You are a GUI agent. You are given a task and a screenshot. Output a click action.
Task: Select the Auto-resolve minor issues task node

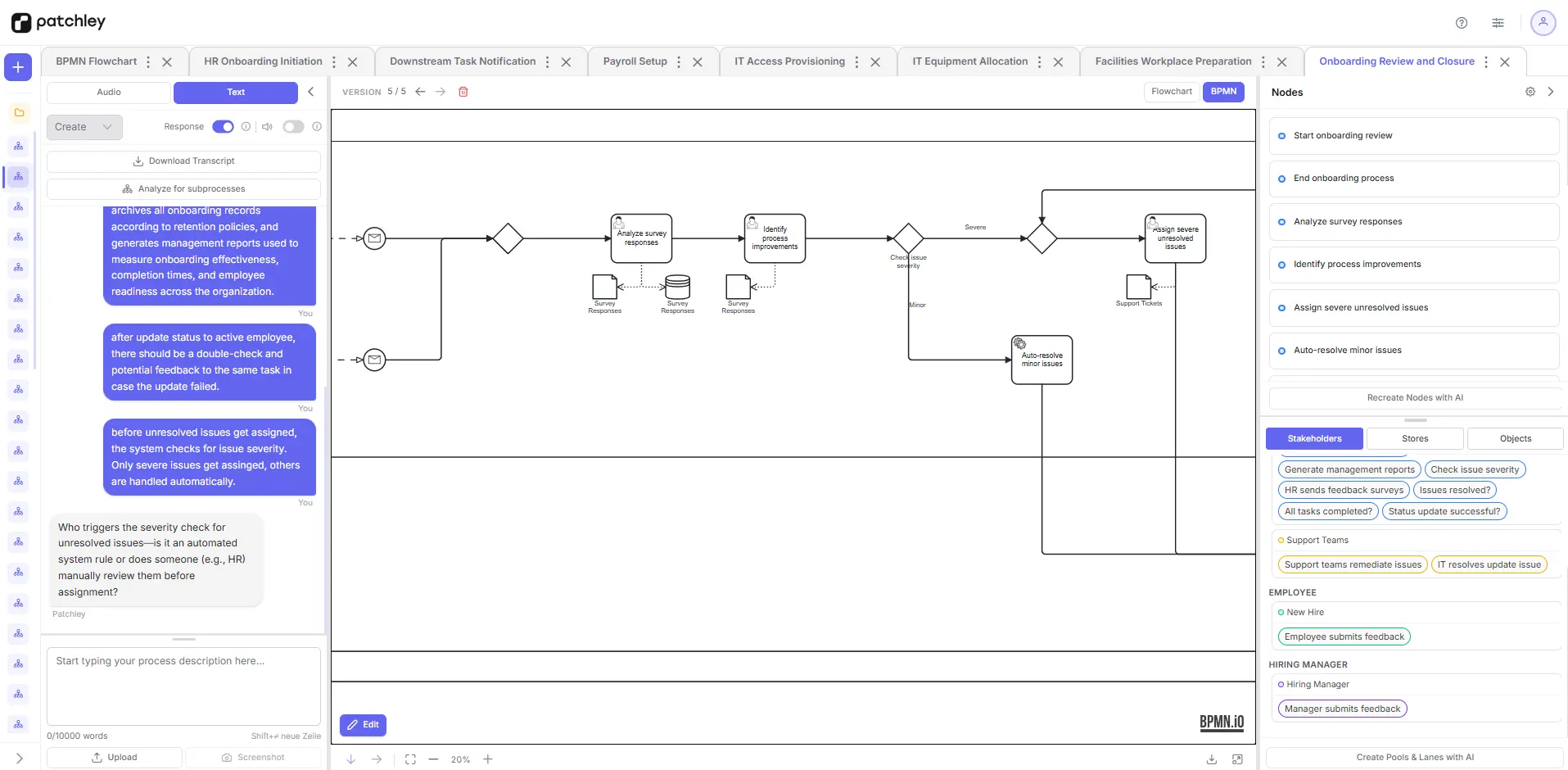[1042, 360]
